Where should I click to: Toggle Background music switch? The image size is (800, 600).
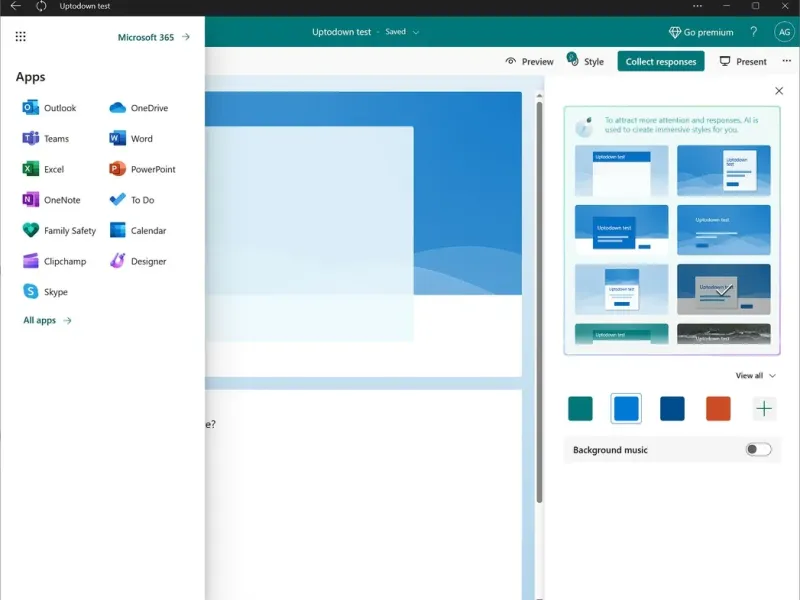point(758,449)
